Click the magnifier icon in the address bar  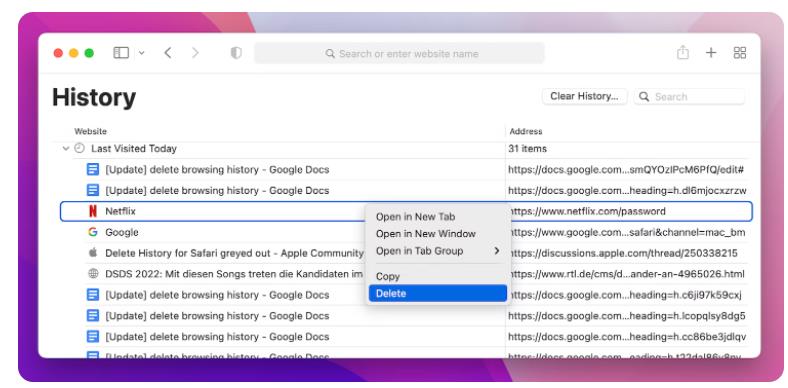[x=330, y=53]
